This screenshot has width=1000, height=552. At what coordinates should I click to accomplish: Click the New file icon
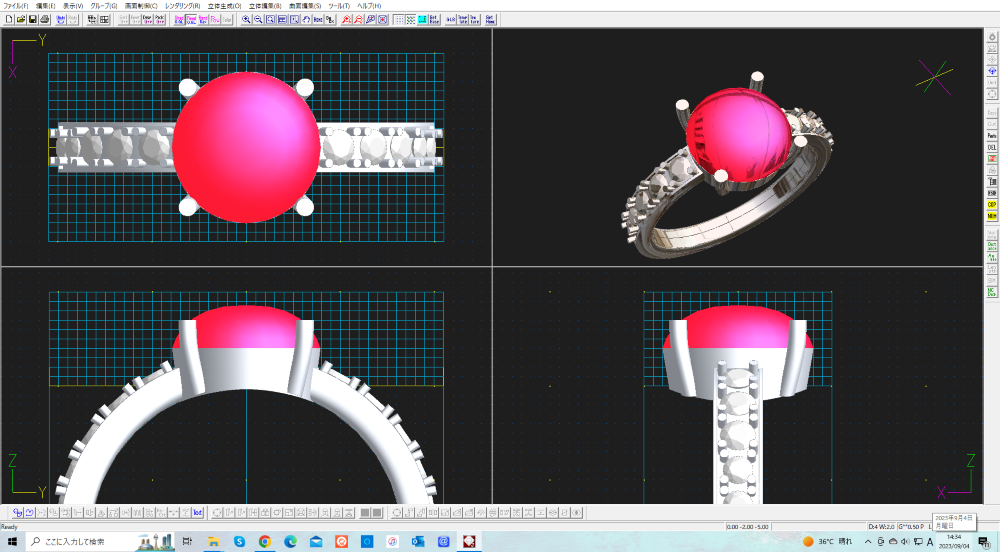(8, 19)
